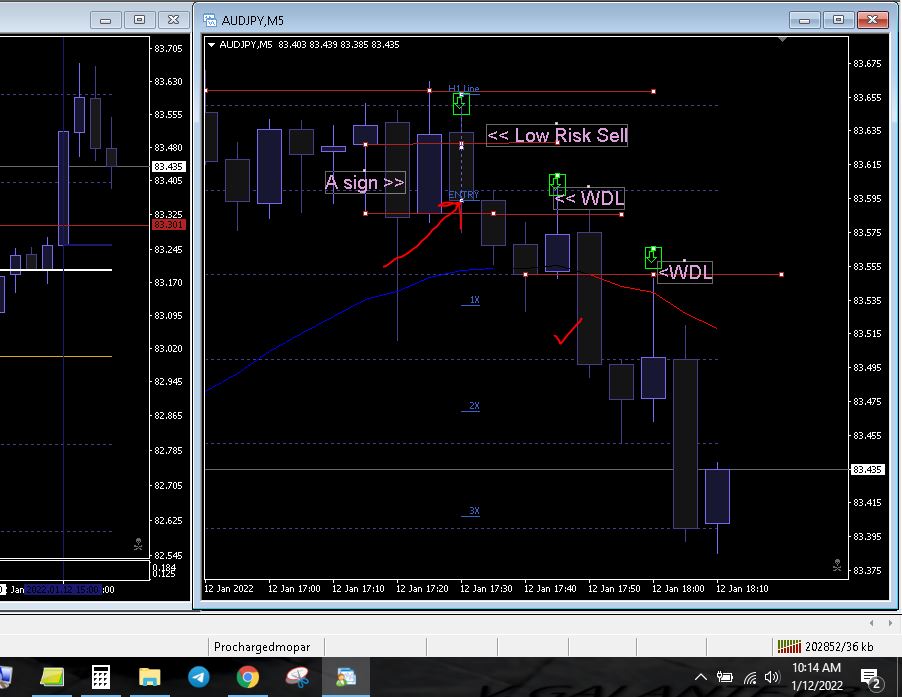The height and width of the screenshot is (697, 902).
Task: Click the '3X' level label
Action: coord(474,511)
